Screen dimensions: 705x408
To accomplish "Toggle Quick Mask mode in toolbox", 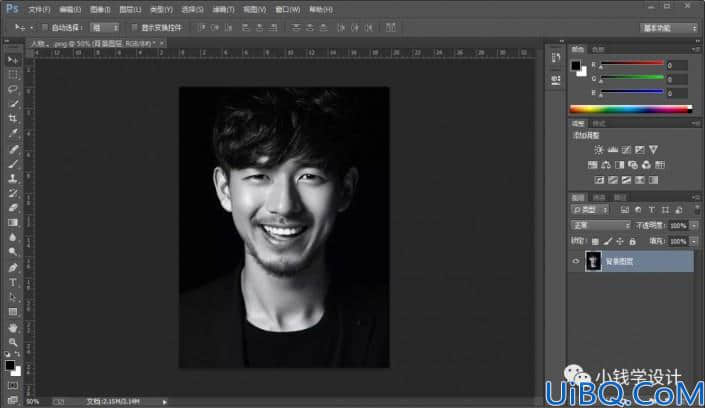I will (13, 386).
